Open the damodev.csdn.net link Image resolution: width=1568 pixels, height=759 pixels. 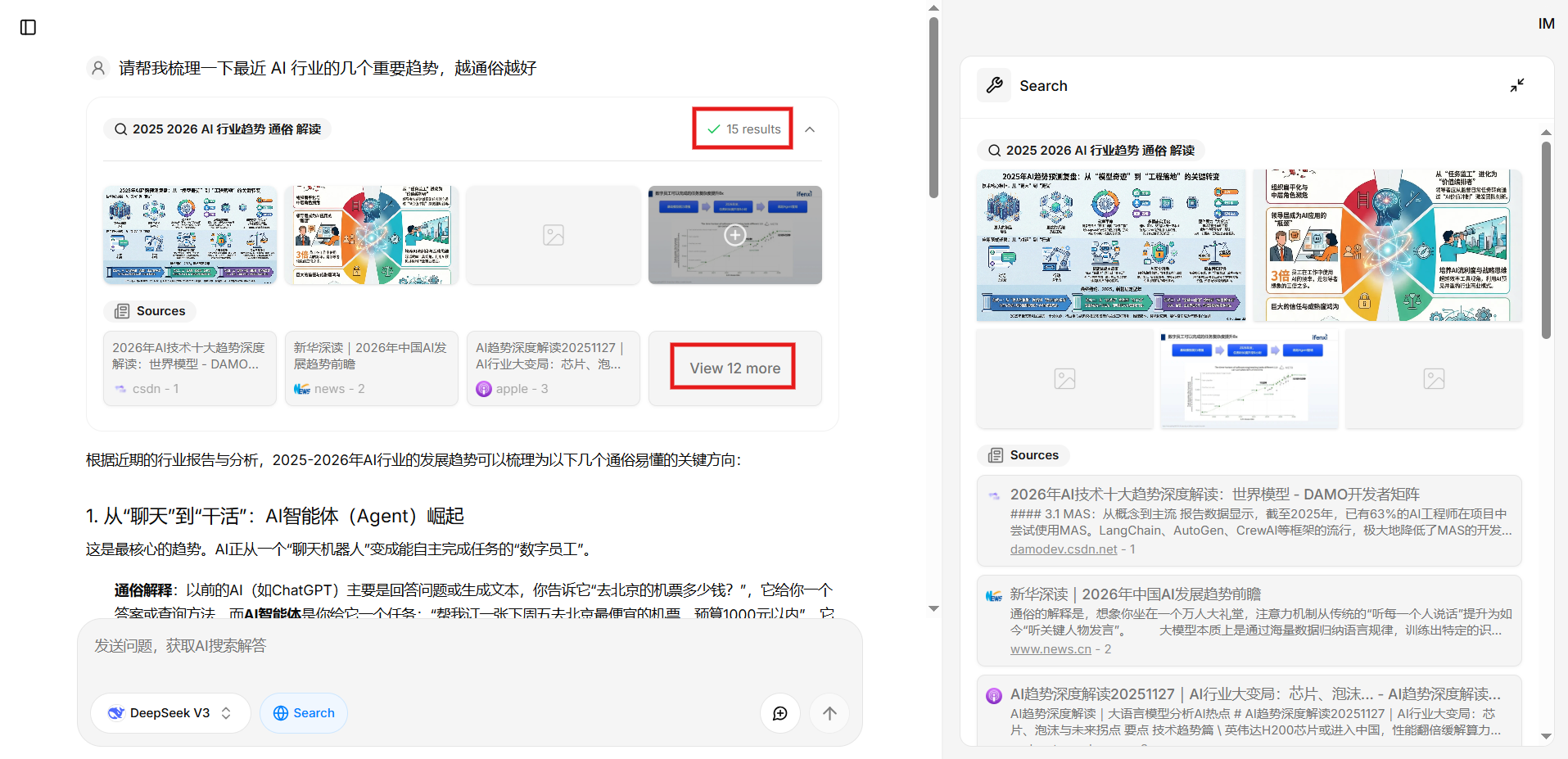point(1064,549)
